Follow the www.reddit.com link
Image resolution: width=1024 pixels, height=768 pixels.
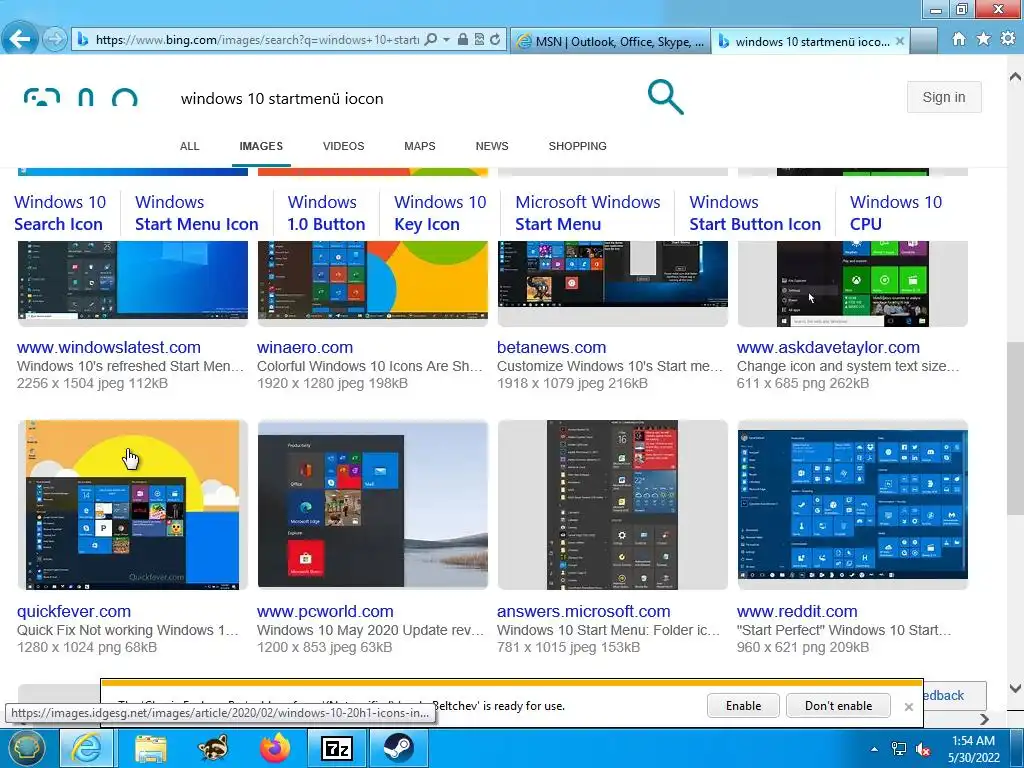click(x=797, y=611)
